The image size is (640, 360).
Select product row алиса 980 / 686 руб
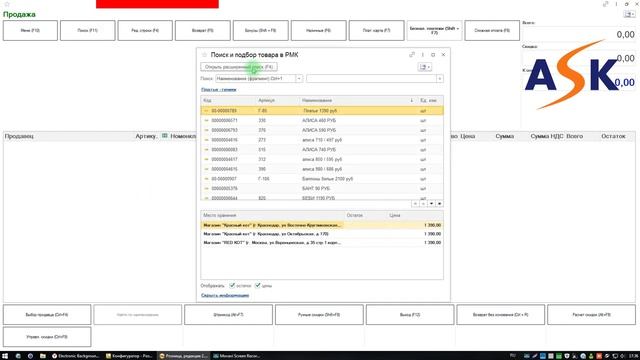point(322,169)
